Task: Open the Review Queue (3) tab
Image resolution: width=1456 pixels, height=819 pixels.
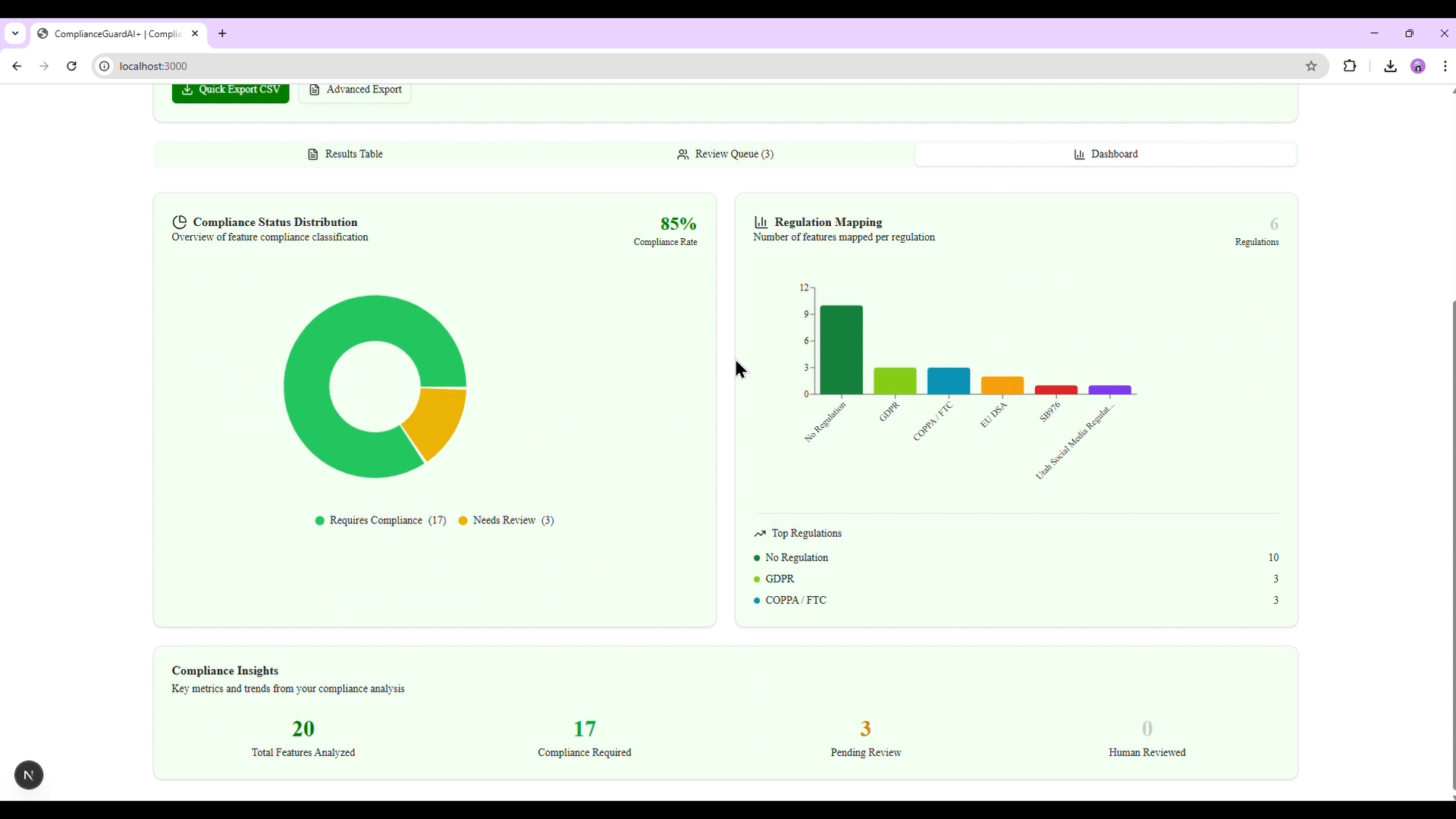Action: click(x=725, y=155)
